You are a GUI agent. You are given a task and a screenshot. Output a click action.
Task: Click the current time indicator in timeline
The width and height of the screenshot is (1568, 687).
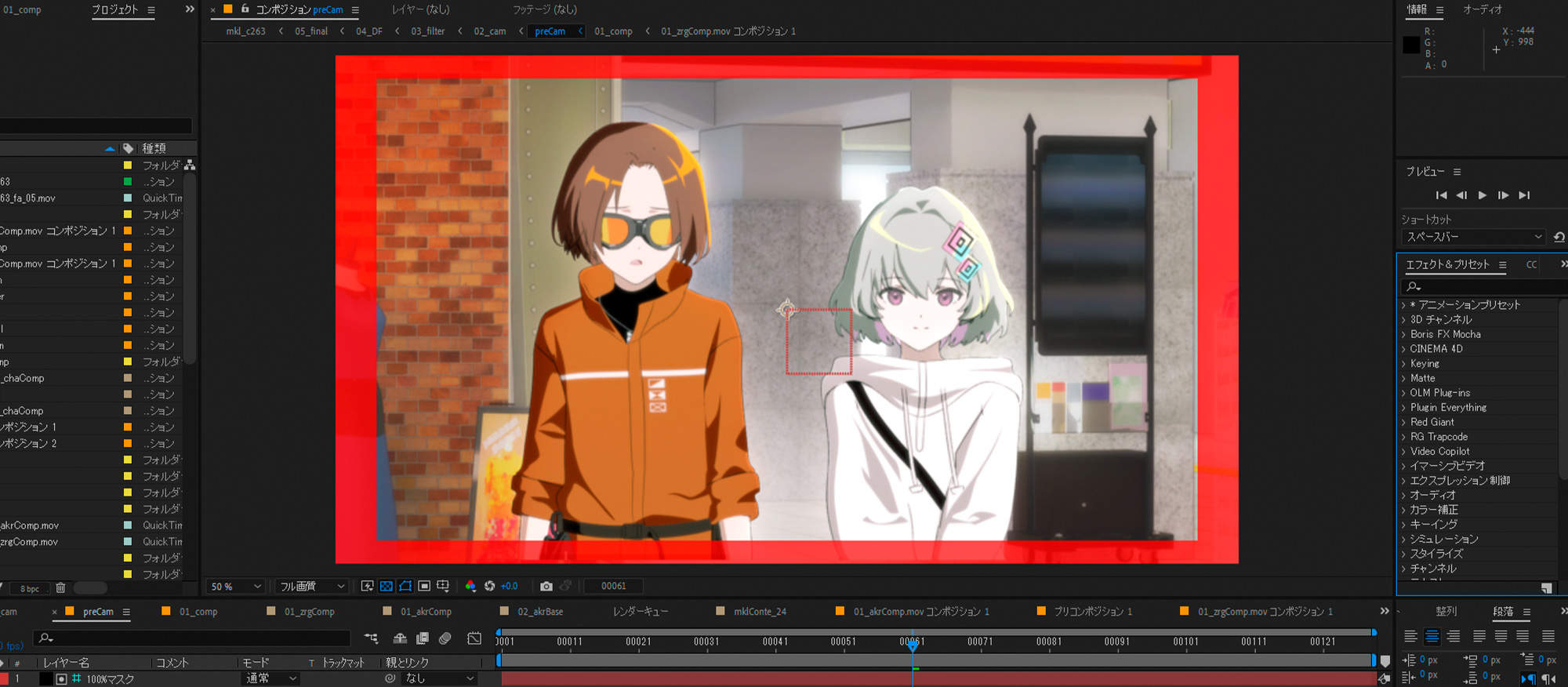(x=913, y=645)
